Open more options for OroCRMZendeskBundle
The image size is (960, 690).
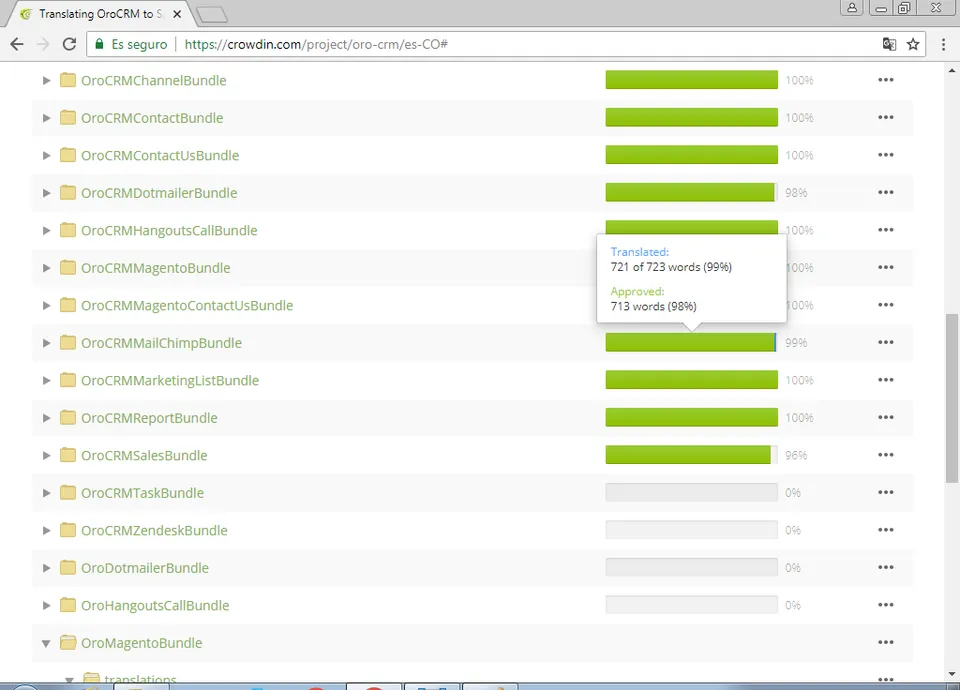[885, 530]
